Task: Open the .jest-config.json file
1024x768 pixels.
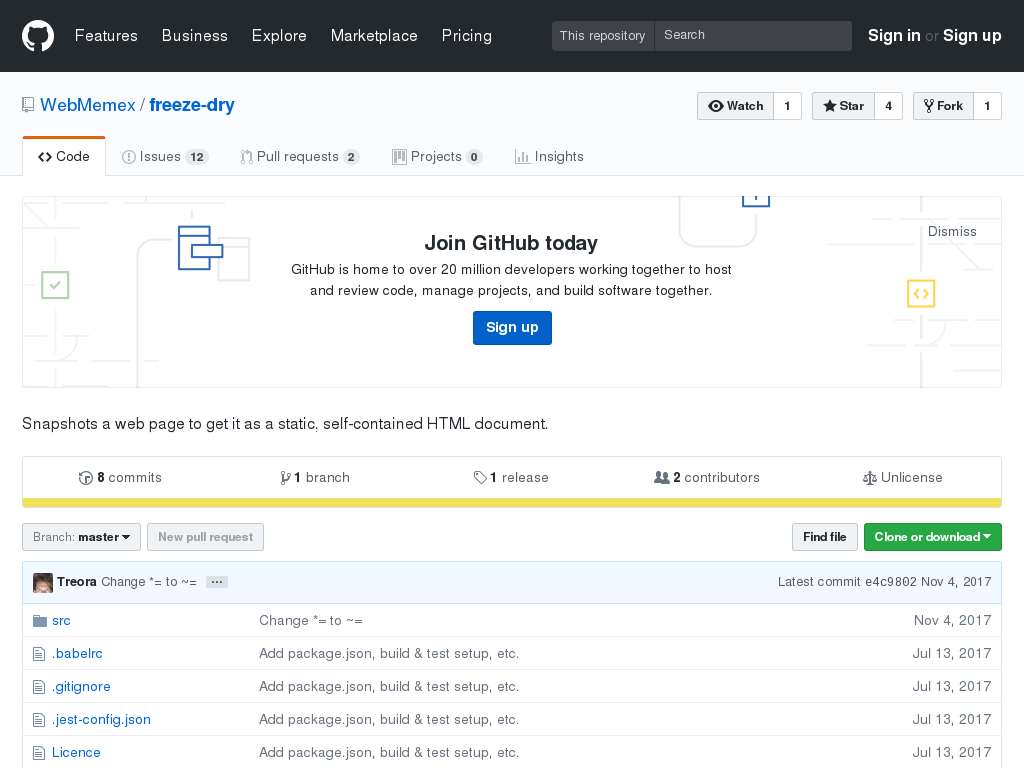Action: click(101, 720)
